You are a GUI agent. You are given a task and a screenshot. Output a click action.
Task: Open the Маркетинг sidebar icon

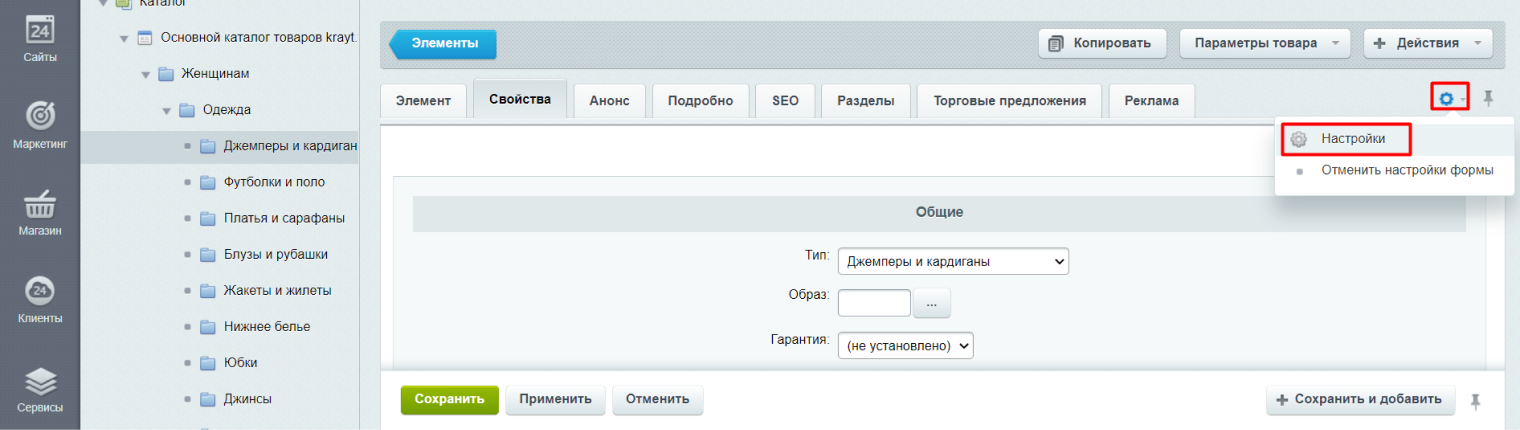point(40,122)
